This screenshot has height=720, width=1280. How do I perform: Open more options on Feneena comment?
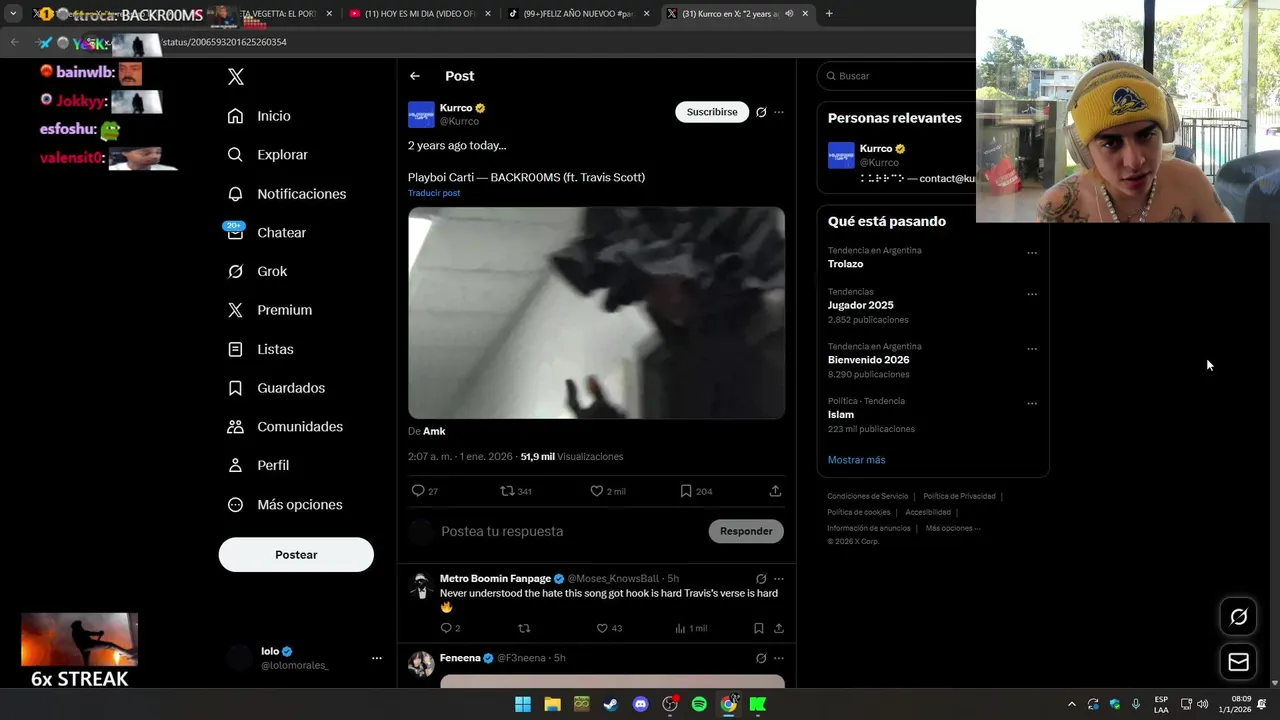click(x=779, y=658)
